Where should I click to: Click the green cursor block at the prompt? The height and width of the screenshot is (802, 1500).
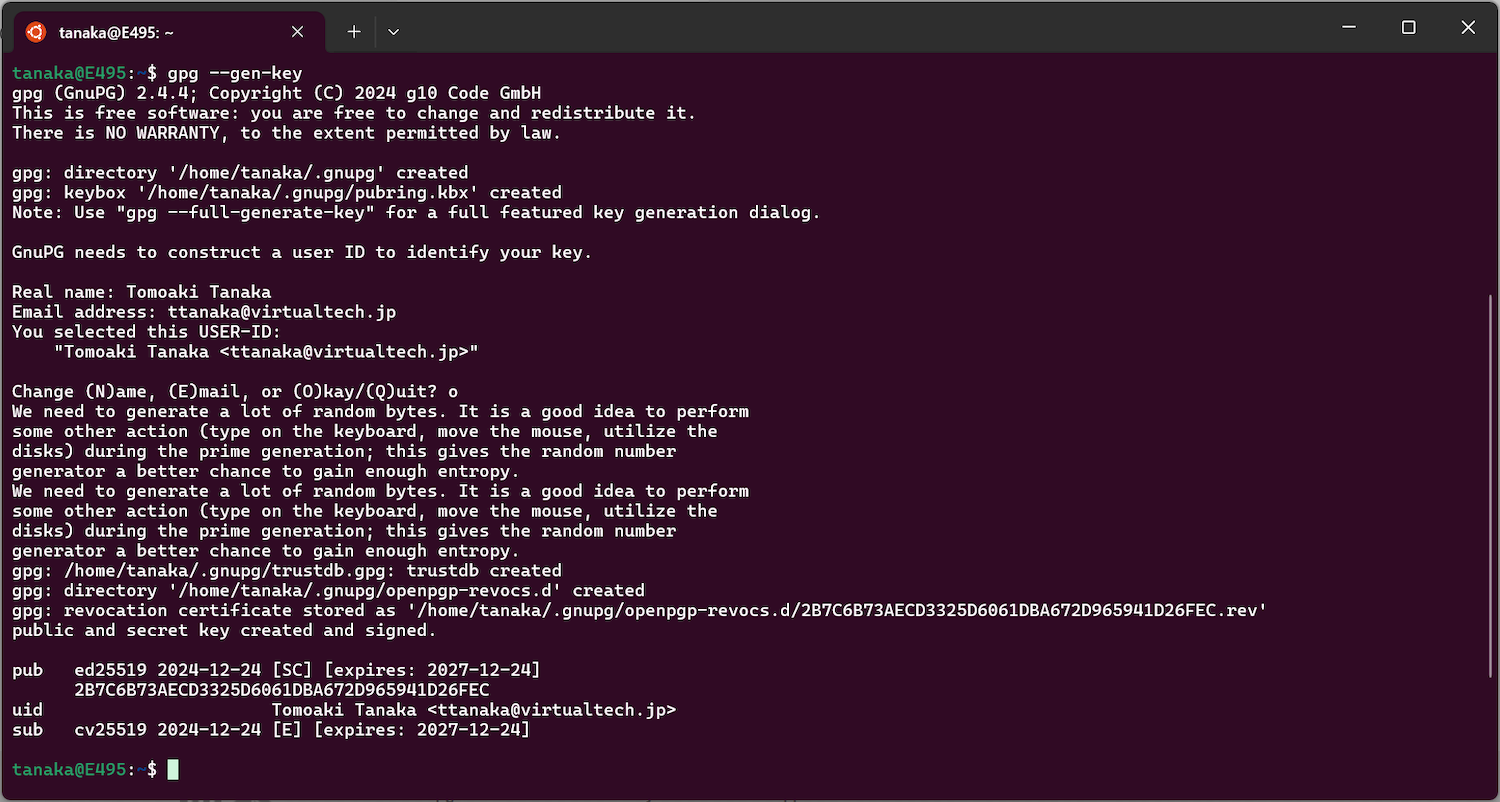click(x=173, y=770)
